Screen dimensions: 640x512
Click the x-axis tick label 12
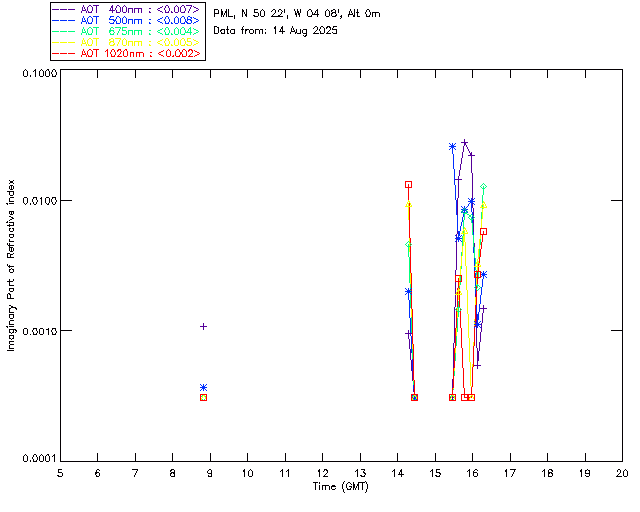click(x=322, y=473)
